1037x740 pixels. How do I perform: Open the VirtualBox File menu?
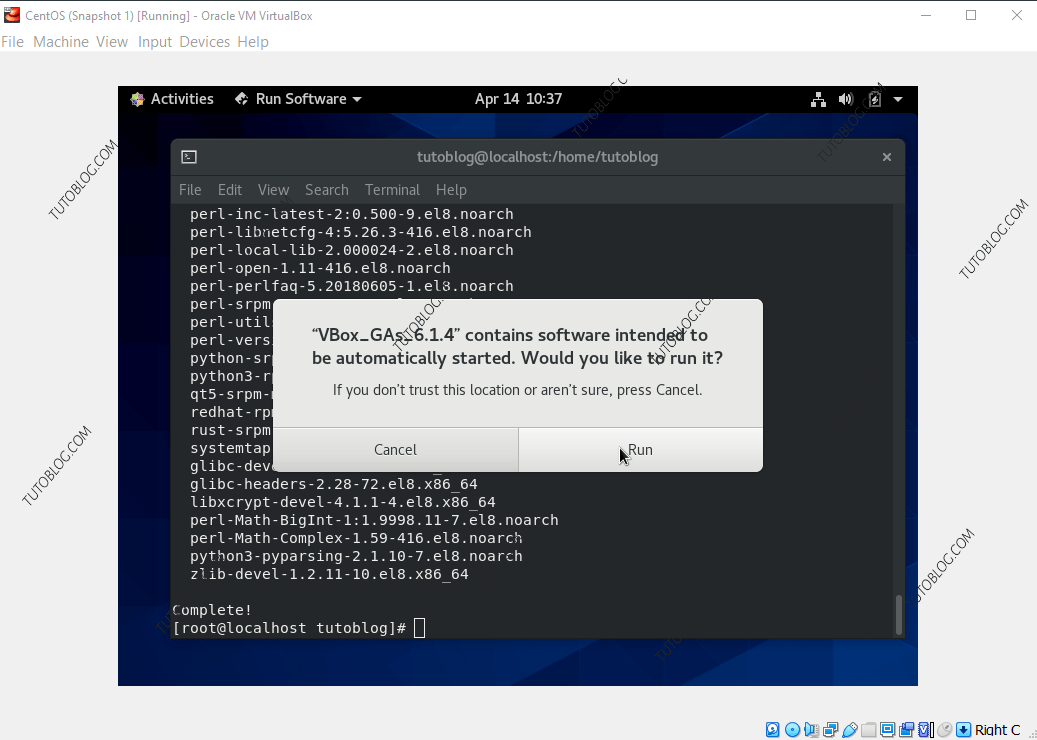point(13,42)
